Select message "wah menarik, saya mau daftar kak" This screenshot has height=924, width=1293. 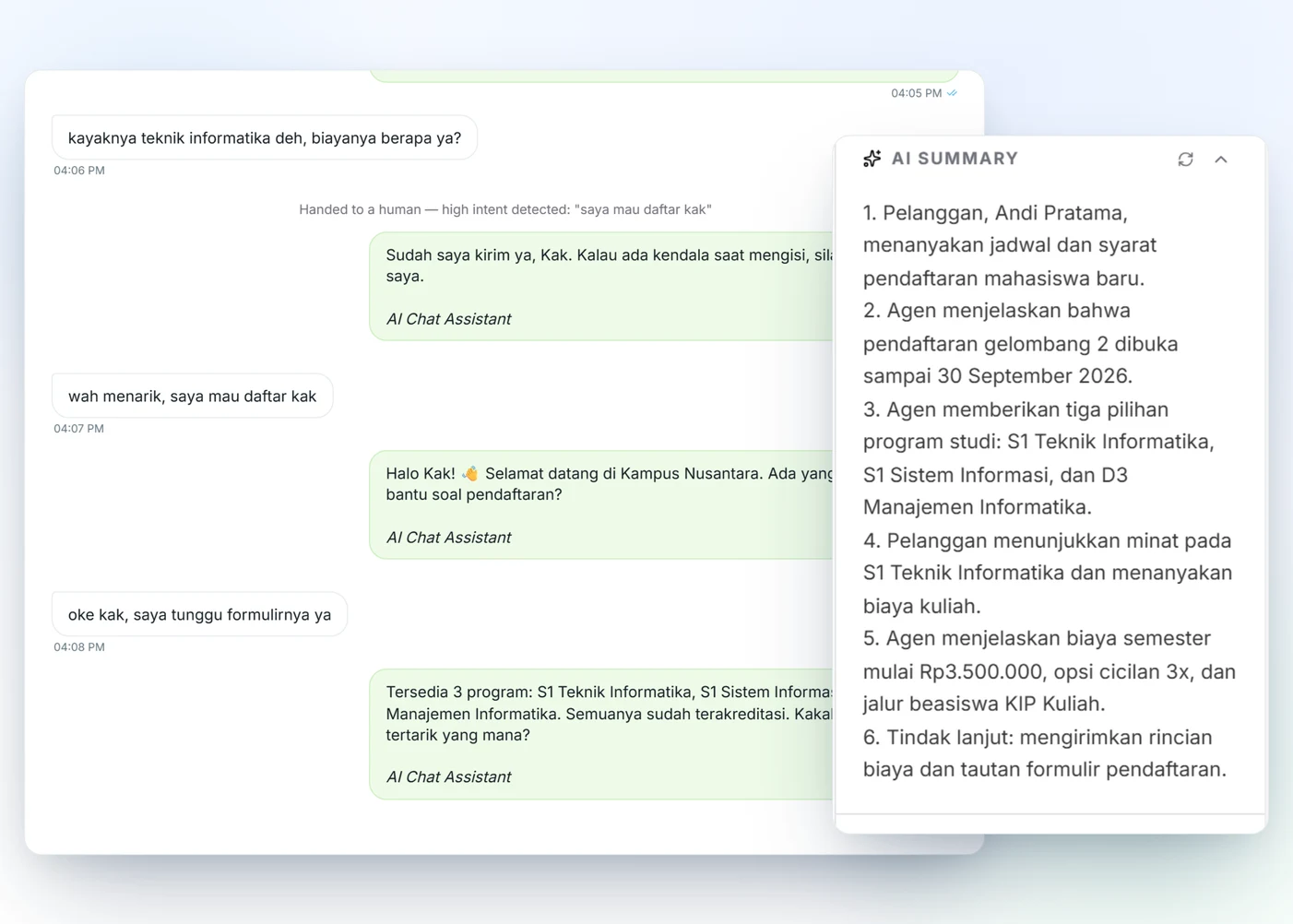click(x=193, y=396)
